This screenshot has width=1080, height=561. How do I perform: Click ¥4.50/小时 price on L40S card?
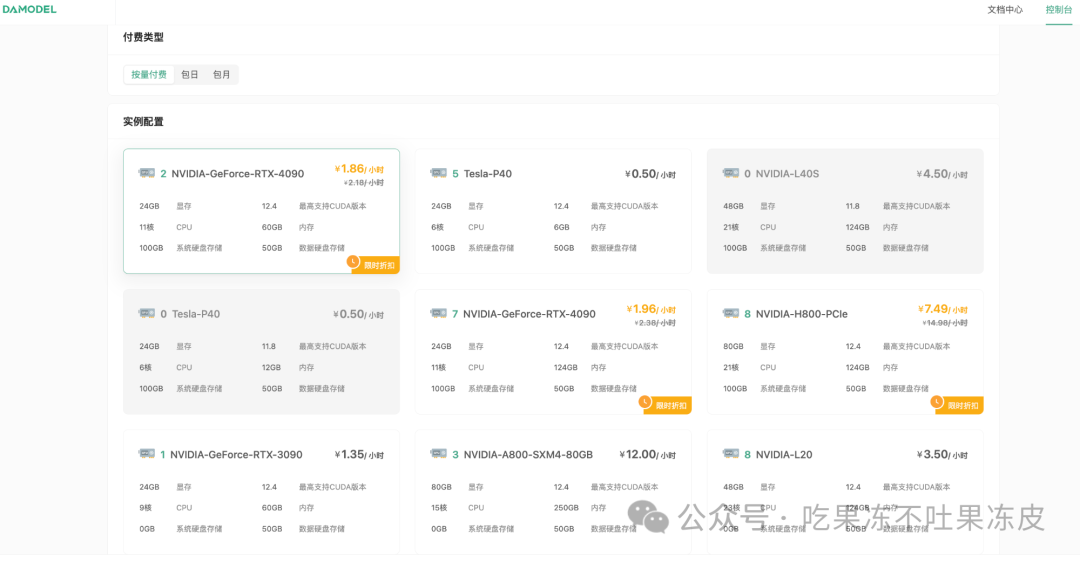pos(942,174)
